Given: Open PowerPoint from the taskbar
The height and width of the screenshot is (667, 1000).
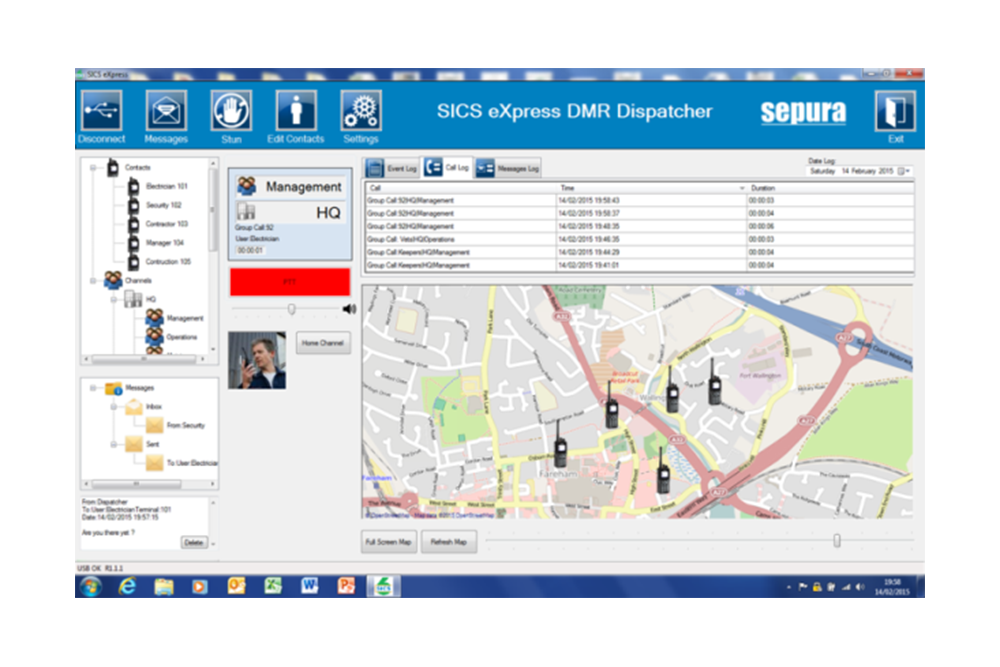Looking at the screenshot, I should [346, 586].
